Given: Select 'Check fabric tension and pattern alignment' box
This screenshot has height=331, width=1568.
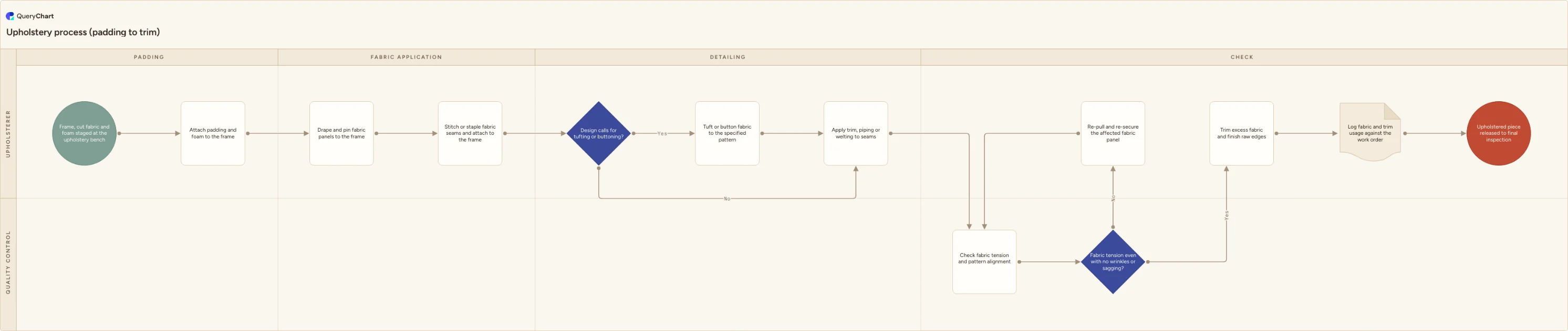Looking at the screenshot, I should [984, 262].
